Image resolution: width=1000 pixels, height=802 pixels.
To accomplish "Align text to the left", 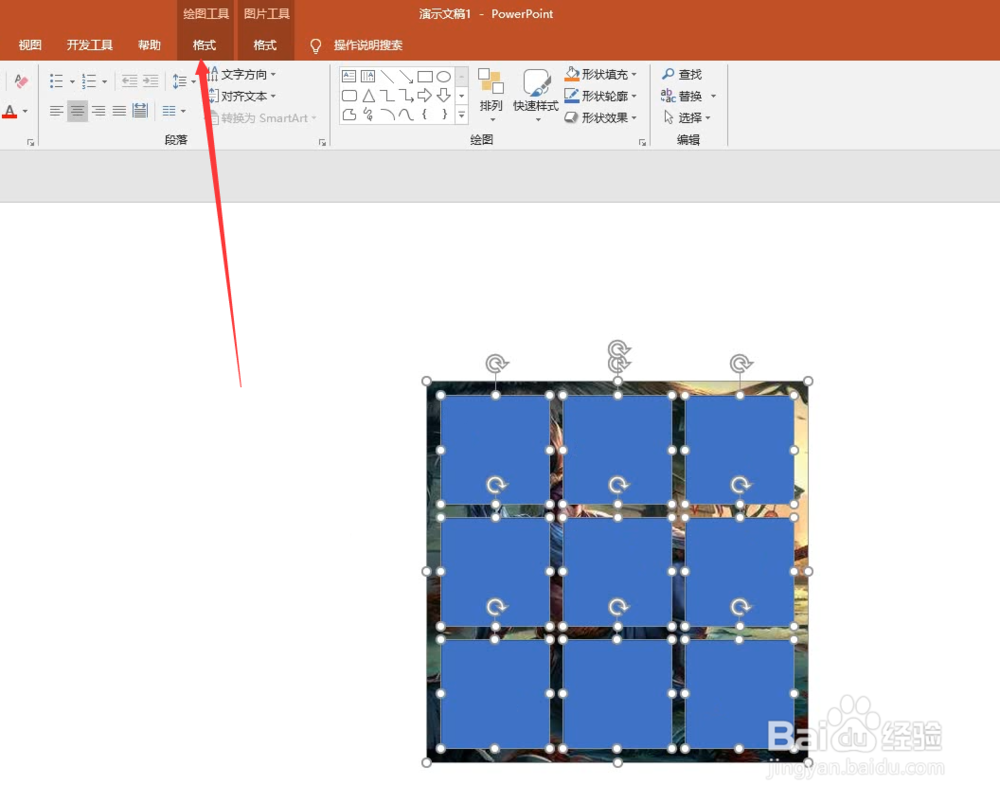I will [56, 112].
